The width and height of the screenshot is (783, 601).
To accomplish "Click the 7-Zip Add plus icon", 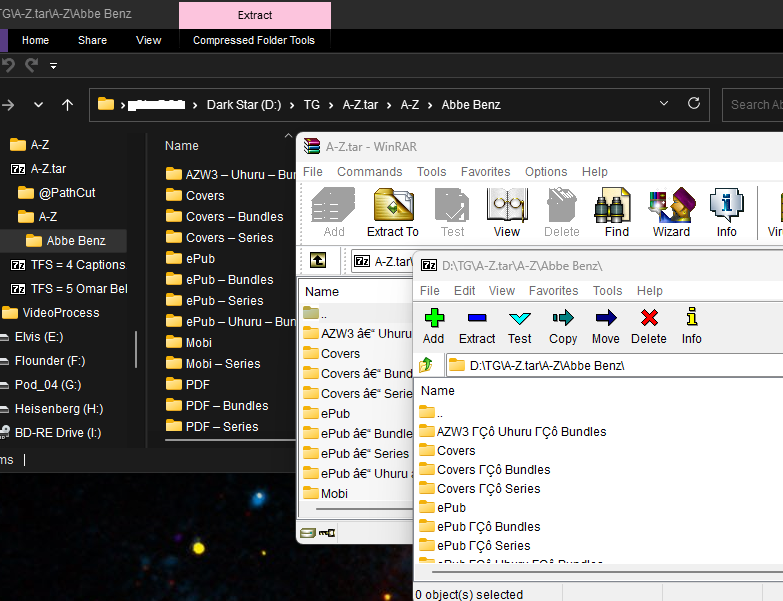I will (433, 319).
